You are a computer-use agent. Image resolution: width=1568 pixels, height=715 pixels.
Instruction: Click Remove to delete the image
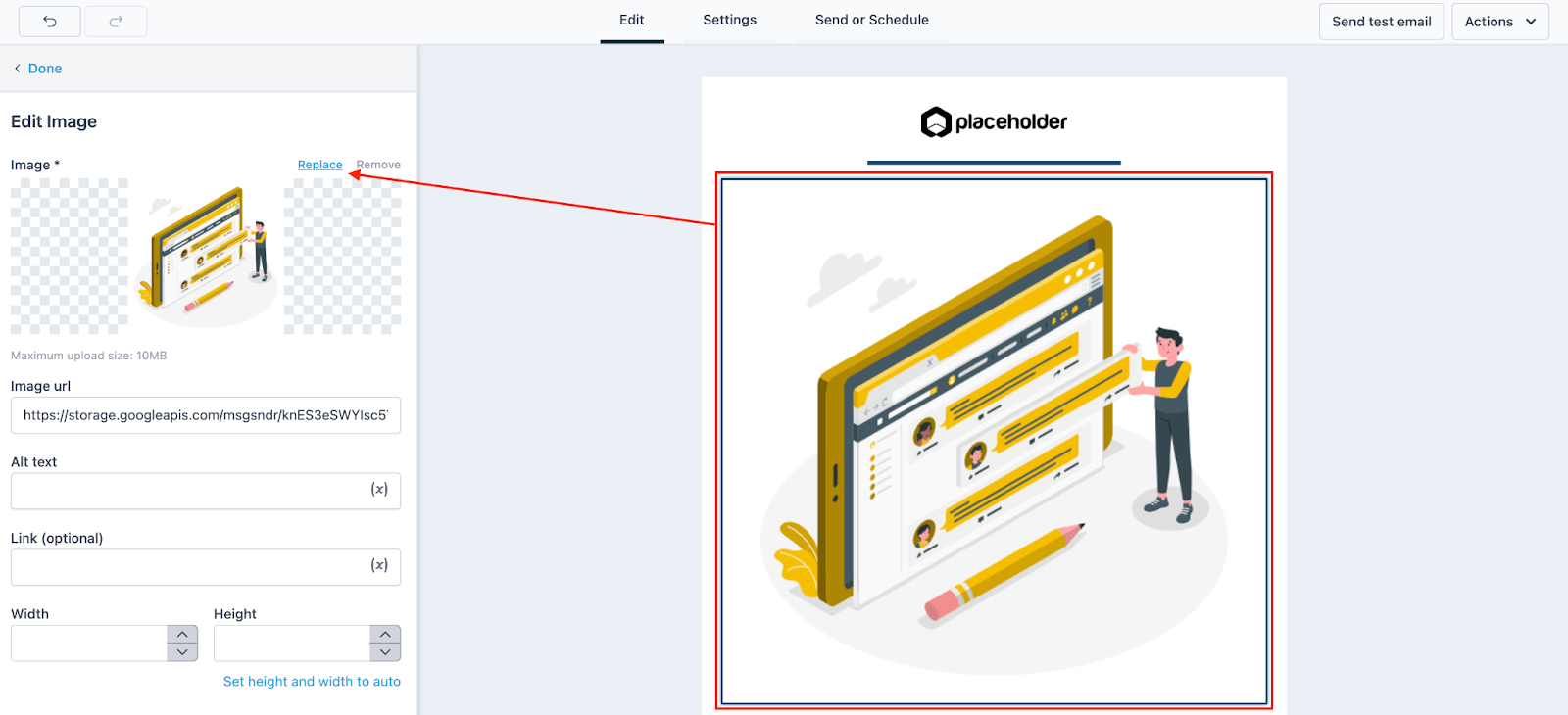(x=378, y=165)
